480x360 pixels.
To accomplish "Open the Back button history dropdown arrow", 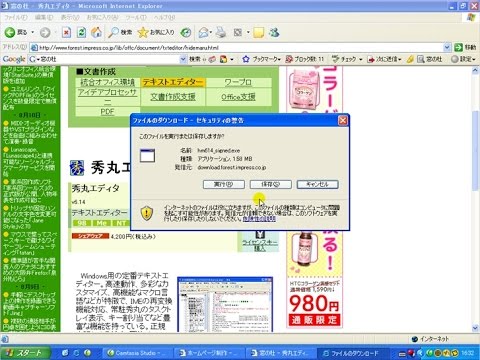I will 33,32.
